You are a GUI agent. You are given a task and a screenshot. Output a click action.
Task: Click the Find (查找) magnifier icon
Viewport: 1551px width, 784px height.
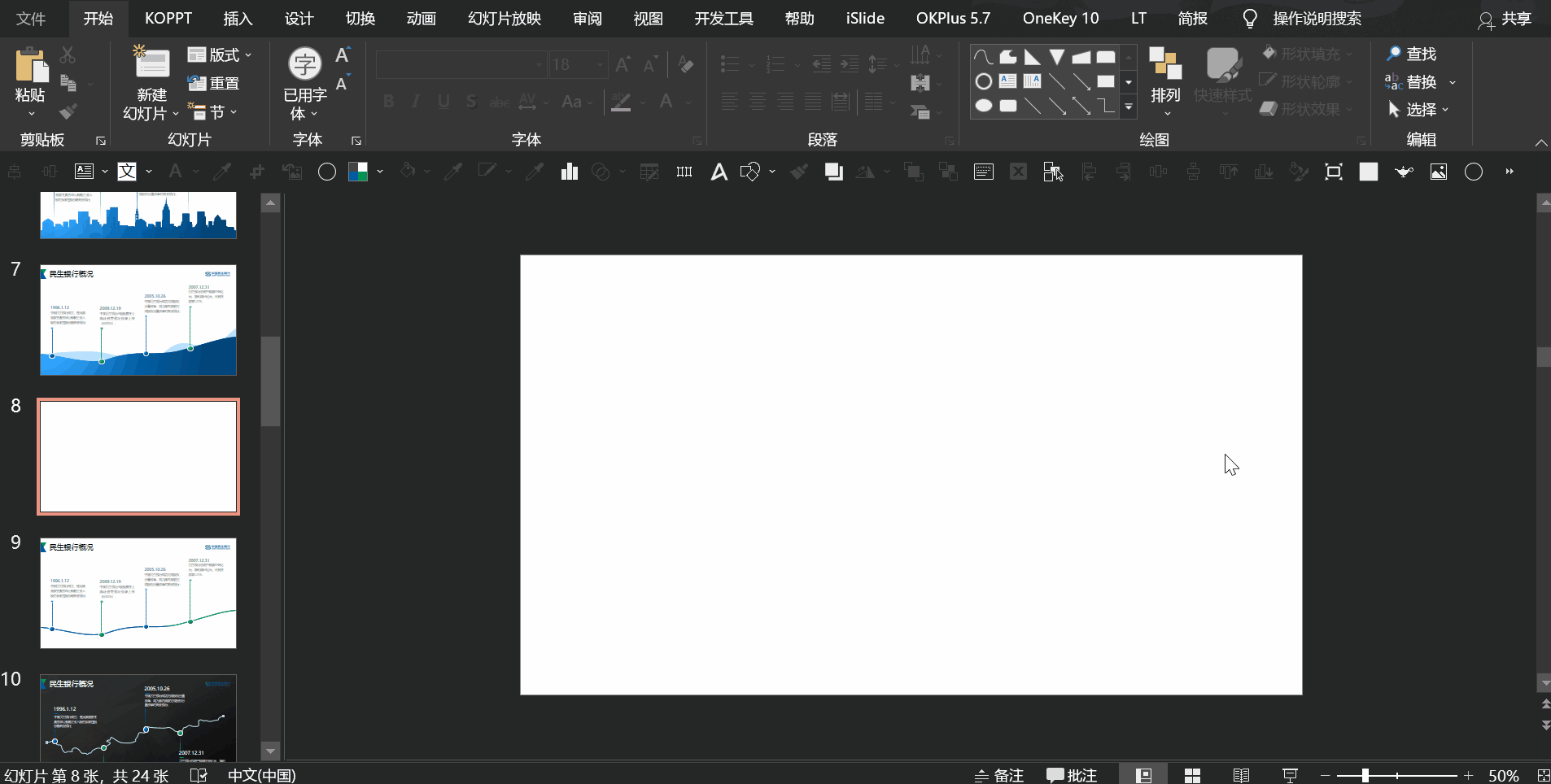[x=1394, y=54]
